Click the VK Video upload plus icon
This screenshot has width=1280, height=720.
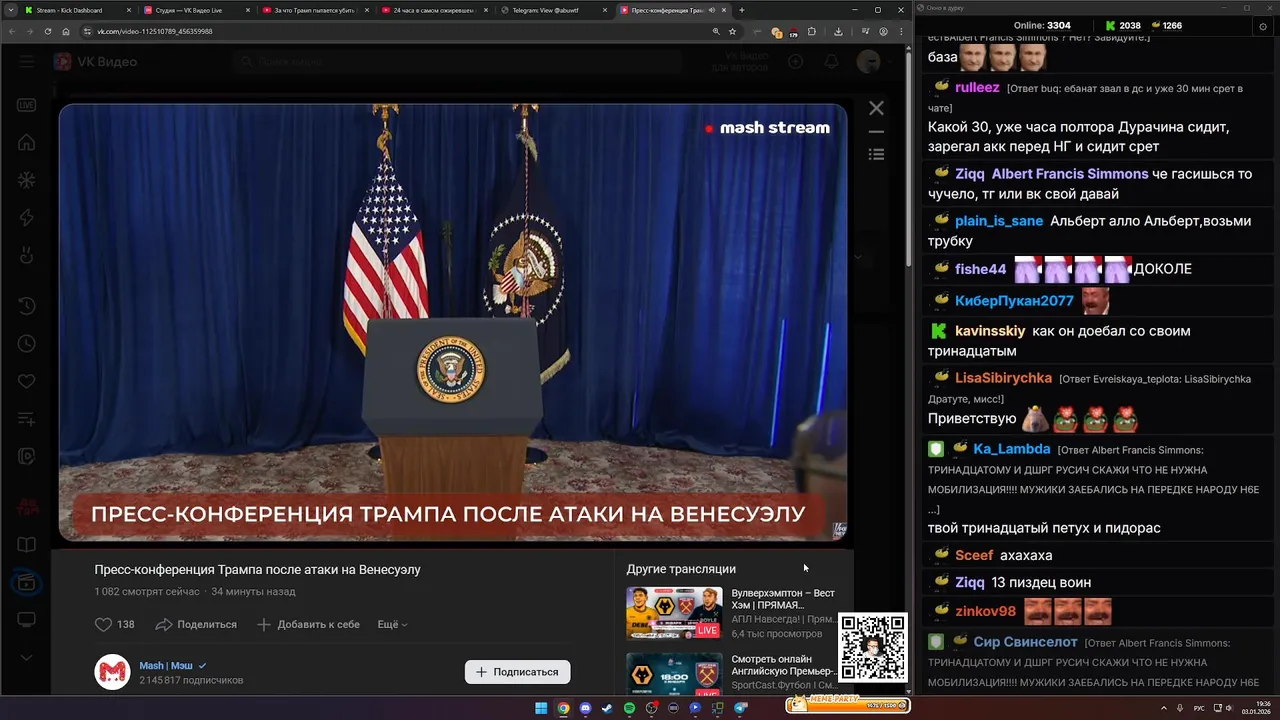[x=795, y=62]
